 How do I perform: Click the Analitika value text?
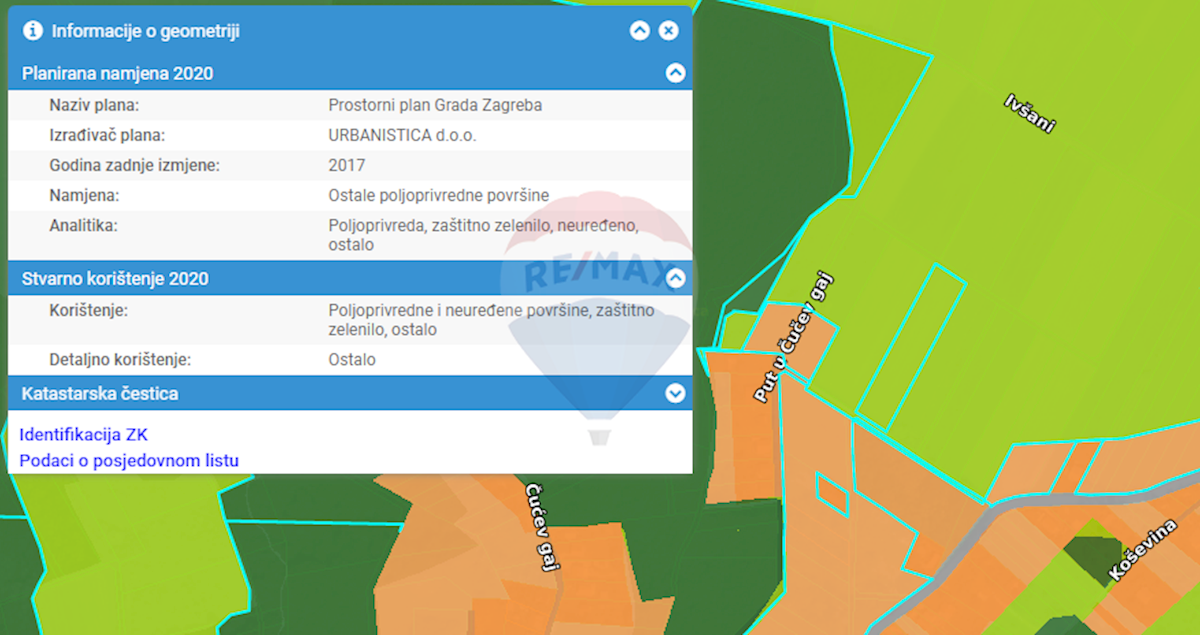(483, 235)
